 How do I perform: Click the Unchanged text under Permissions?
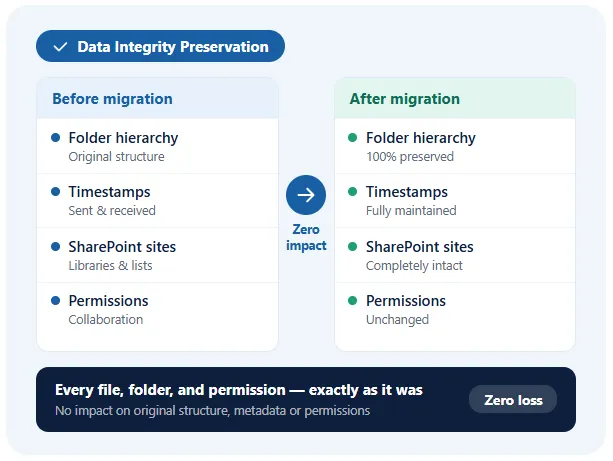coord(397,320)
